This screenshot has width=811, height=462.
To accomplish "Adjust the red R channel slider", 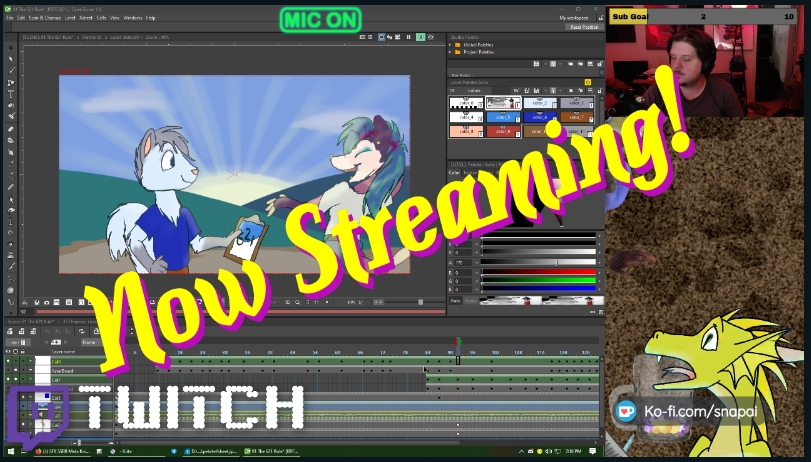I will pos(538,272).
